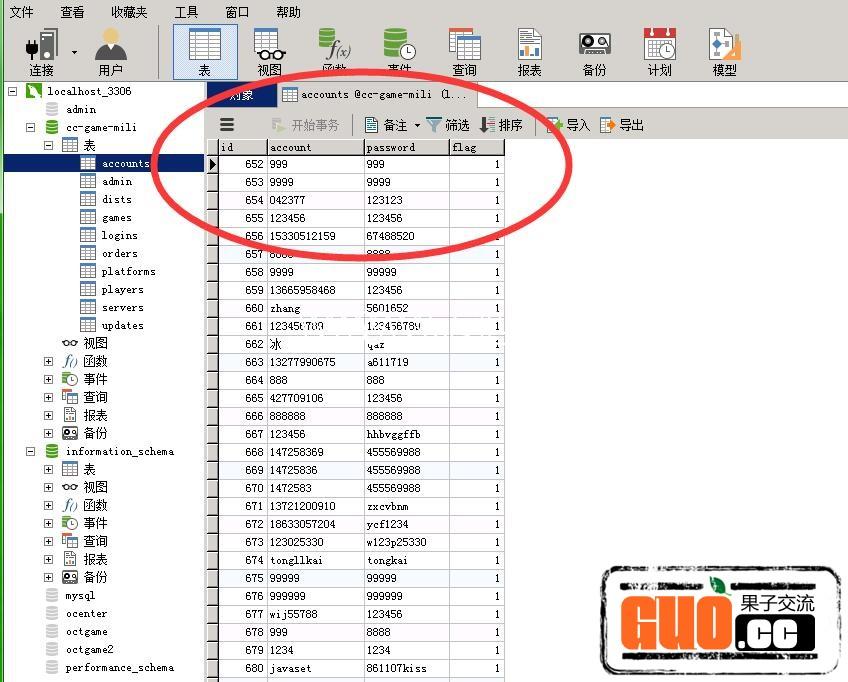Collapse the cc-game-mili database node

coord(30,128)
